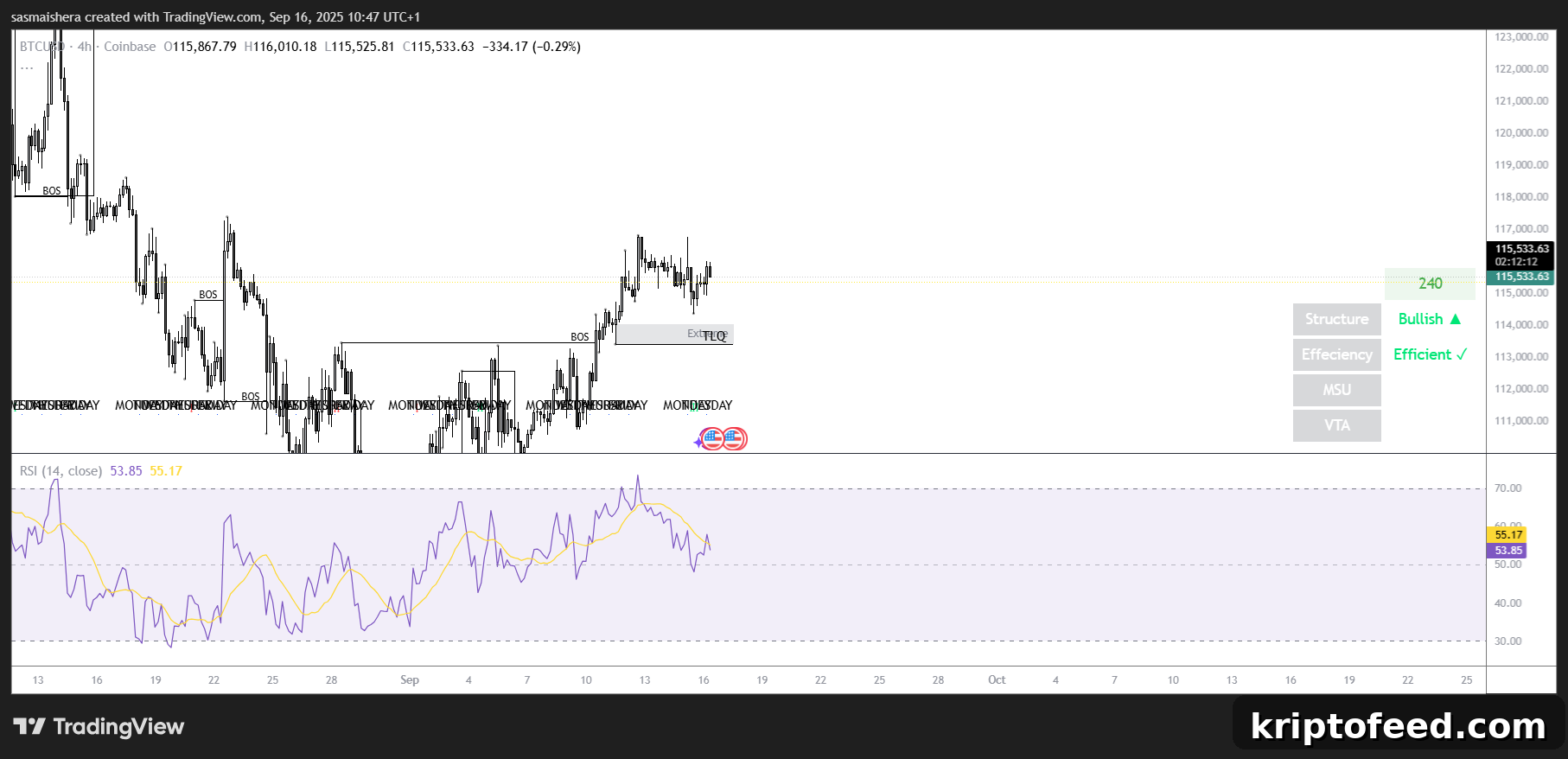Click the RSI (14, close) indicator title
Viewport: 1568px width, 759px height.
(61, 471)
